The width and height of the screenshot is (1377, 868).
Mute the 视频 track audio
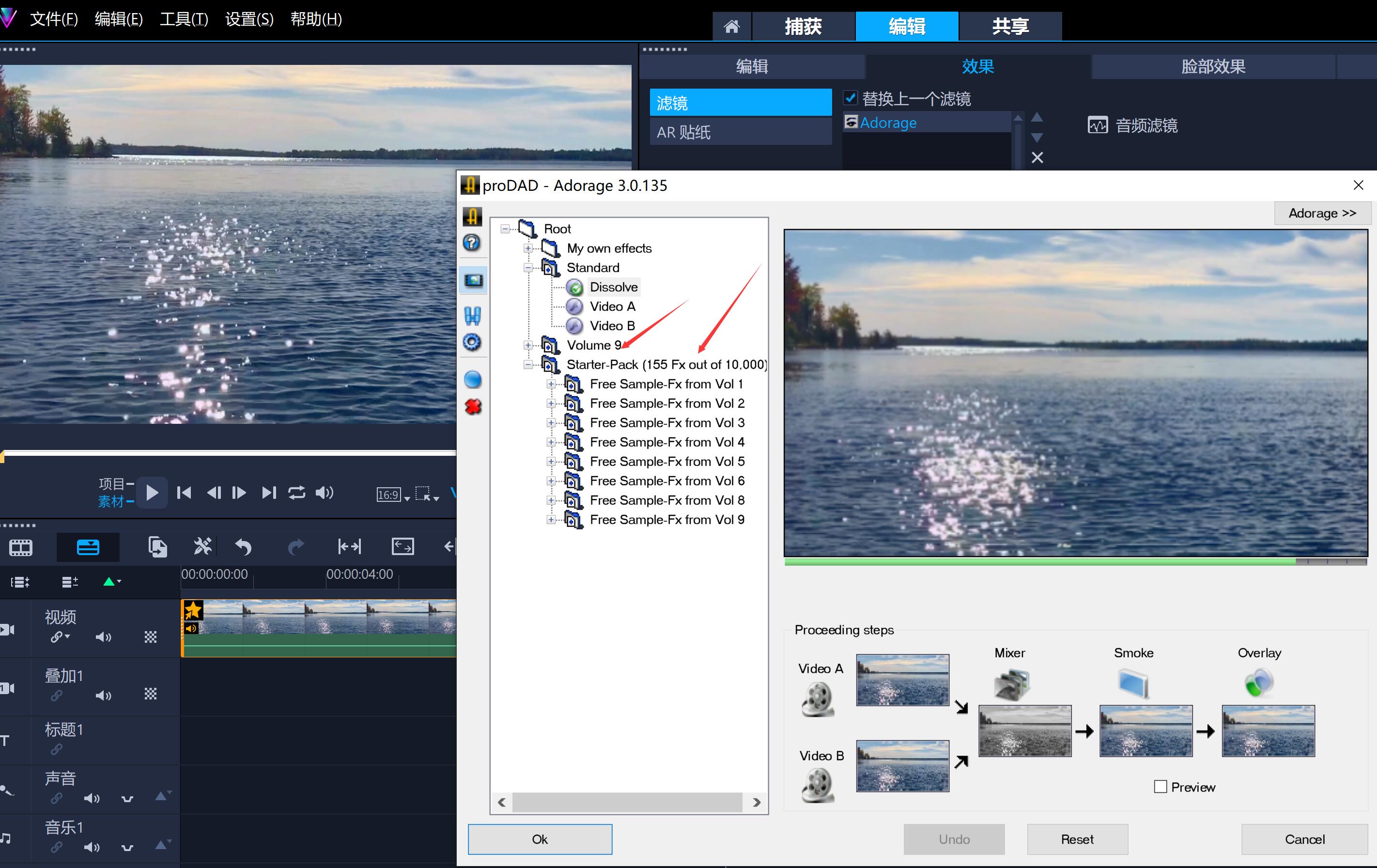coord(103,637)
